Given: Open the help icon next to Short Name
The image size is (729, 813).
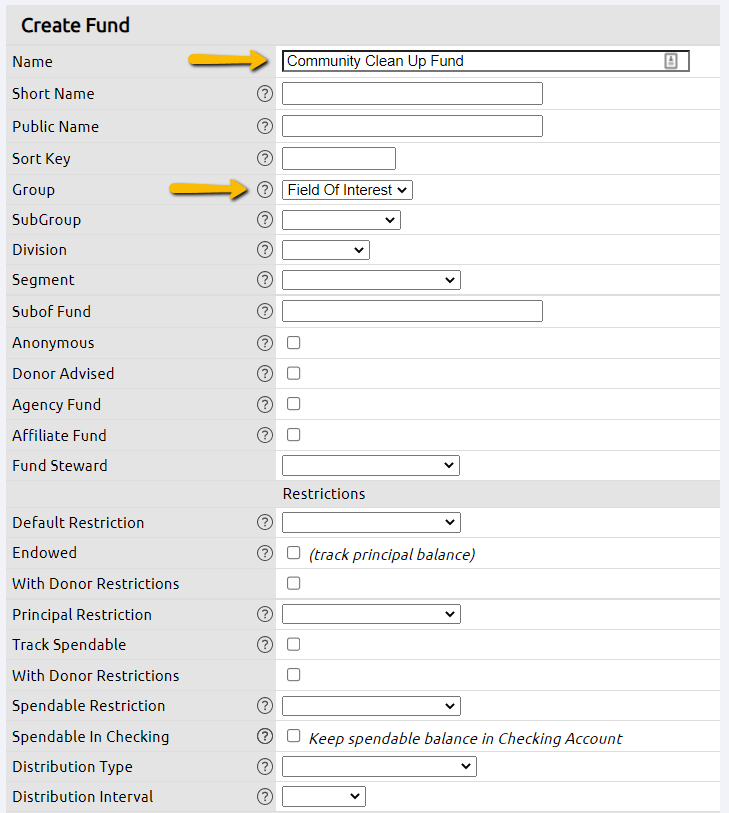Looking at the screenshot, I should (264, 93).
